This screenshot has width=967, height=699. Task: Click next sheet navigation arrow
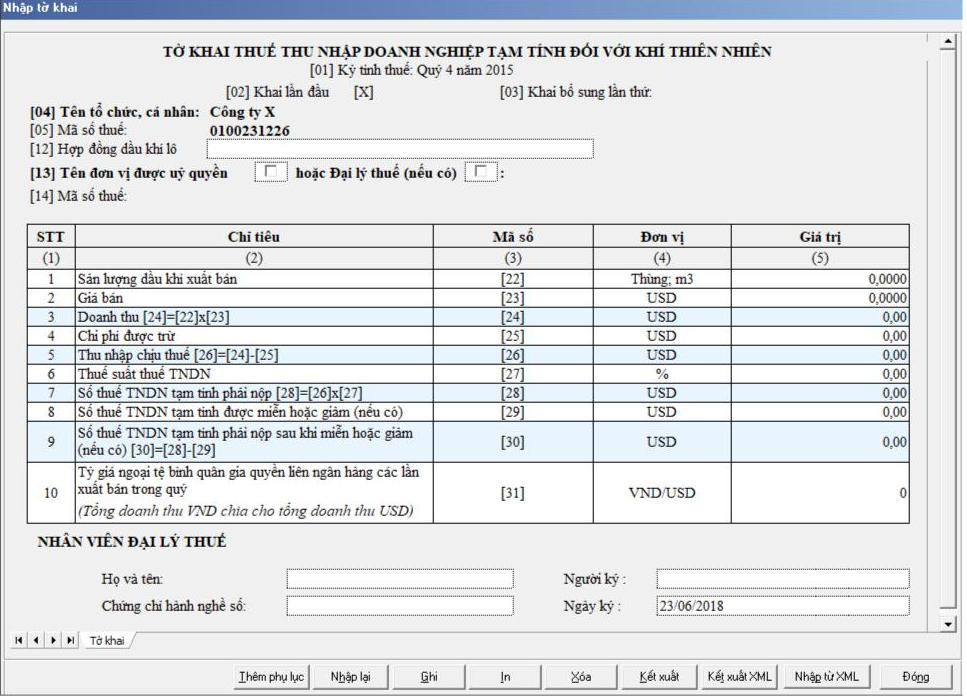click(x=52, y=640)
